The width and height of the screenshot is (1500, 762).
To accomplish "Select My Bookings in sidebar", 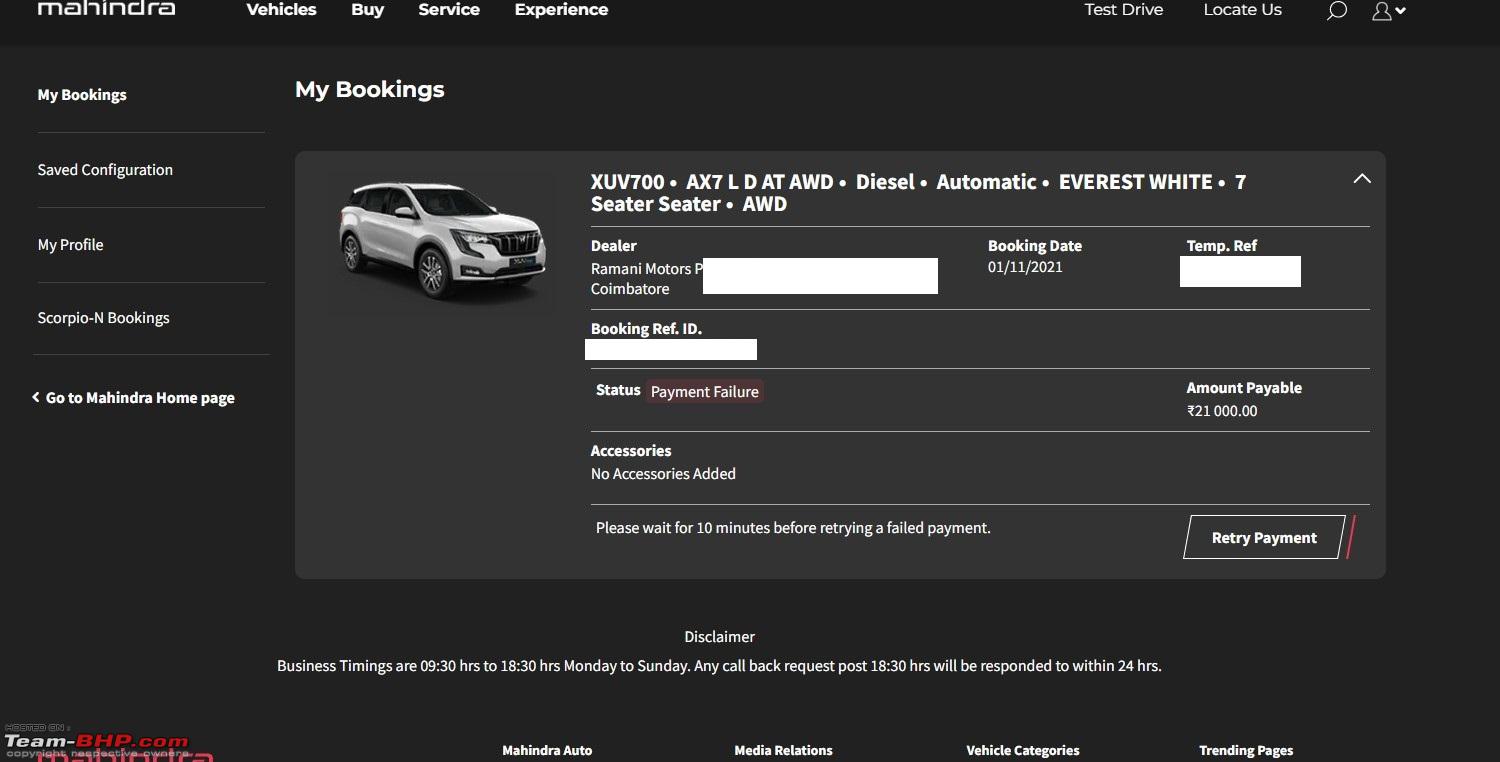I will tap(82, 95).
